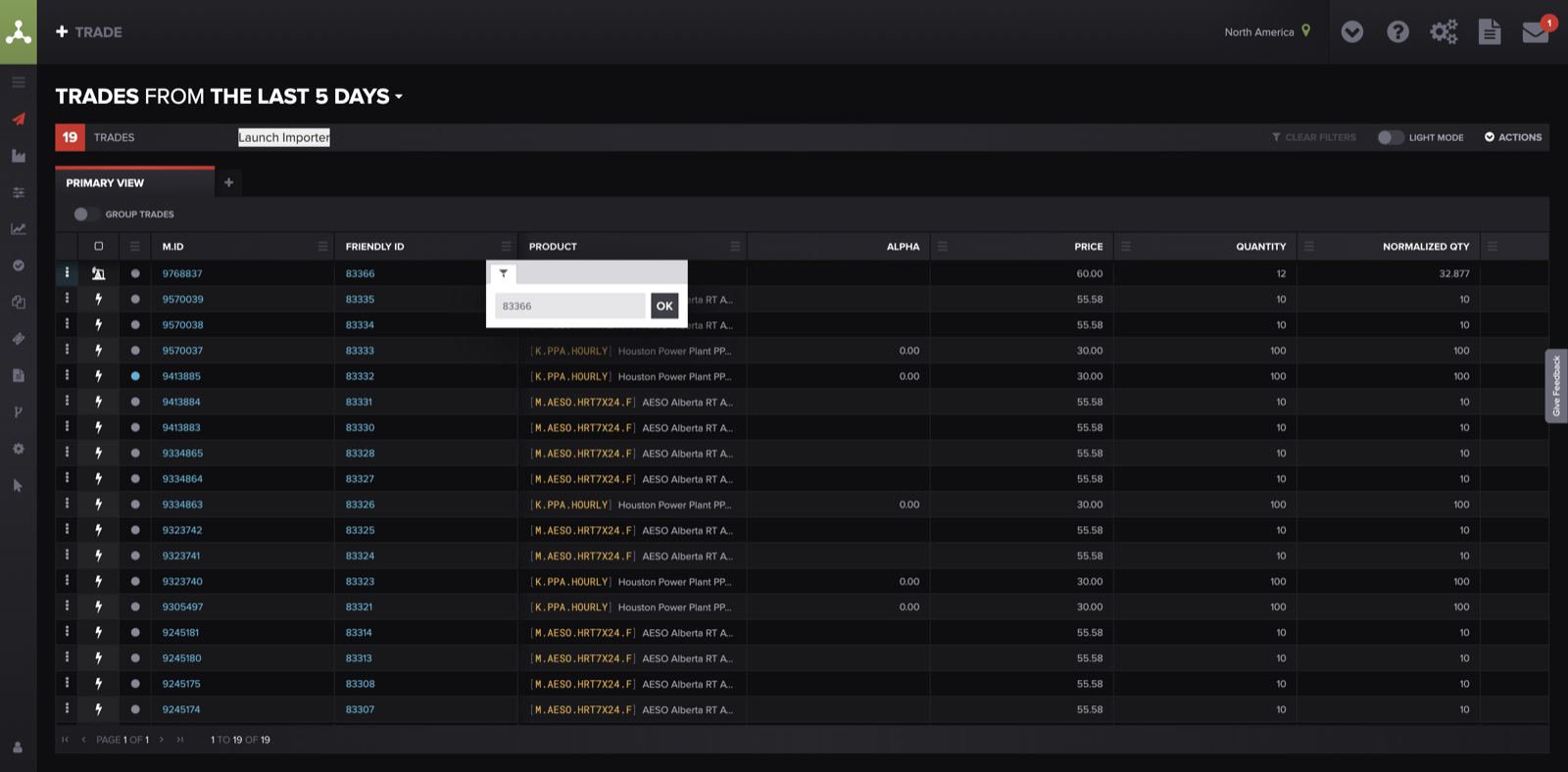Check the select-all checkbox in table header
Screen dimensions: 1568x772
coord(98,246)
